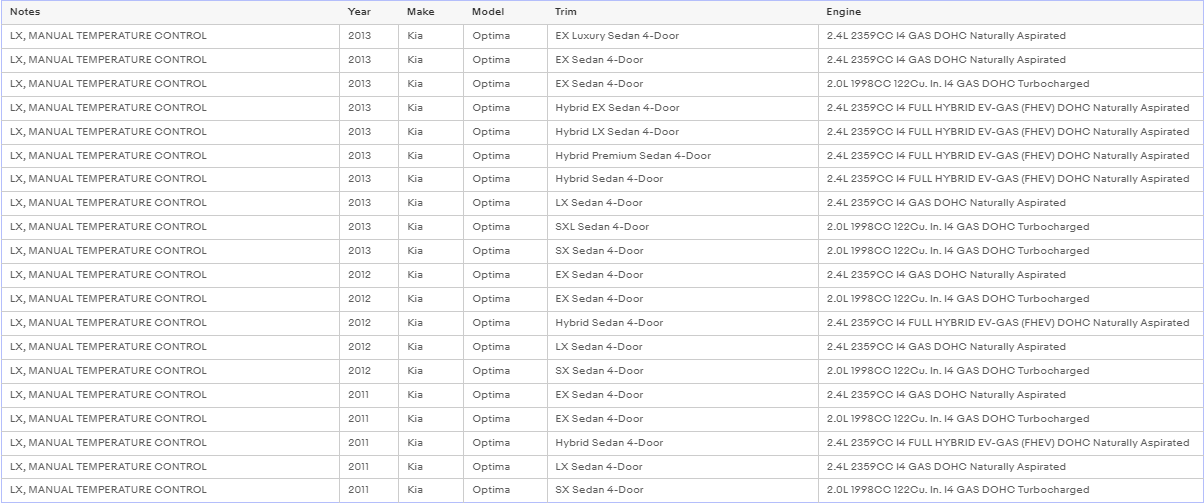
Task: Click the Optima model cell in the SXL row
Action: [505, 227]
